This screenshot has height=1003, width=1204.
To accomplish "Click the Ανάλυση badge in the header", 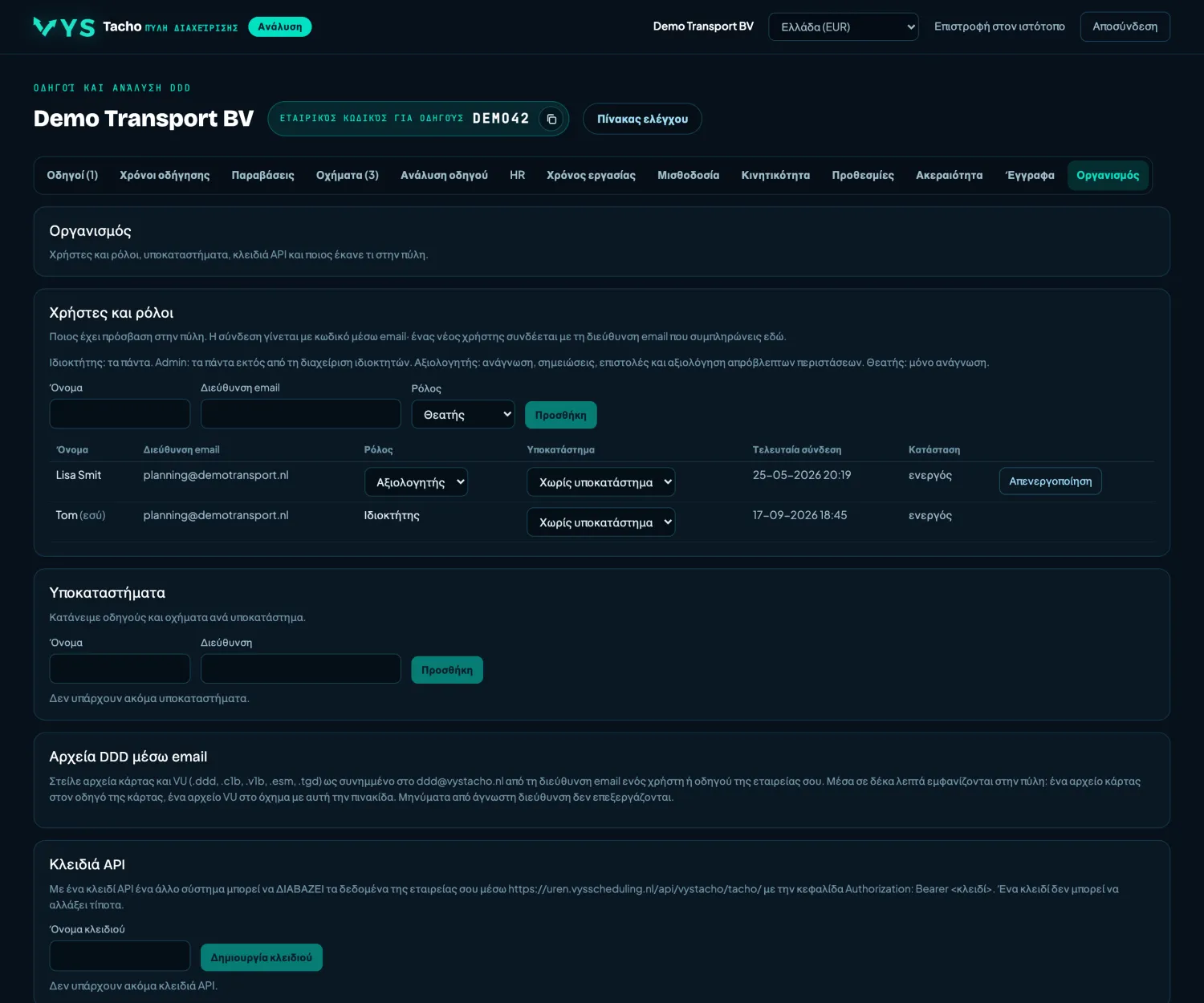I will tap(280, 26).
